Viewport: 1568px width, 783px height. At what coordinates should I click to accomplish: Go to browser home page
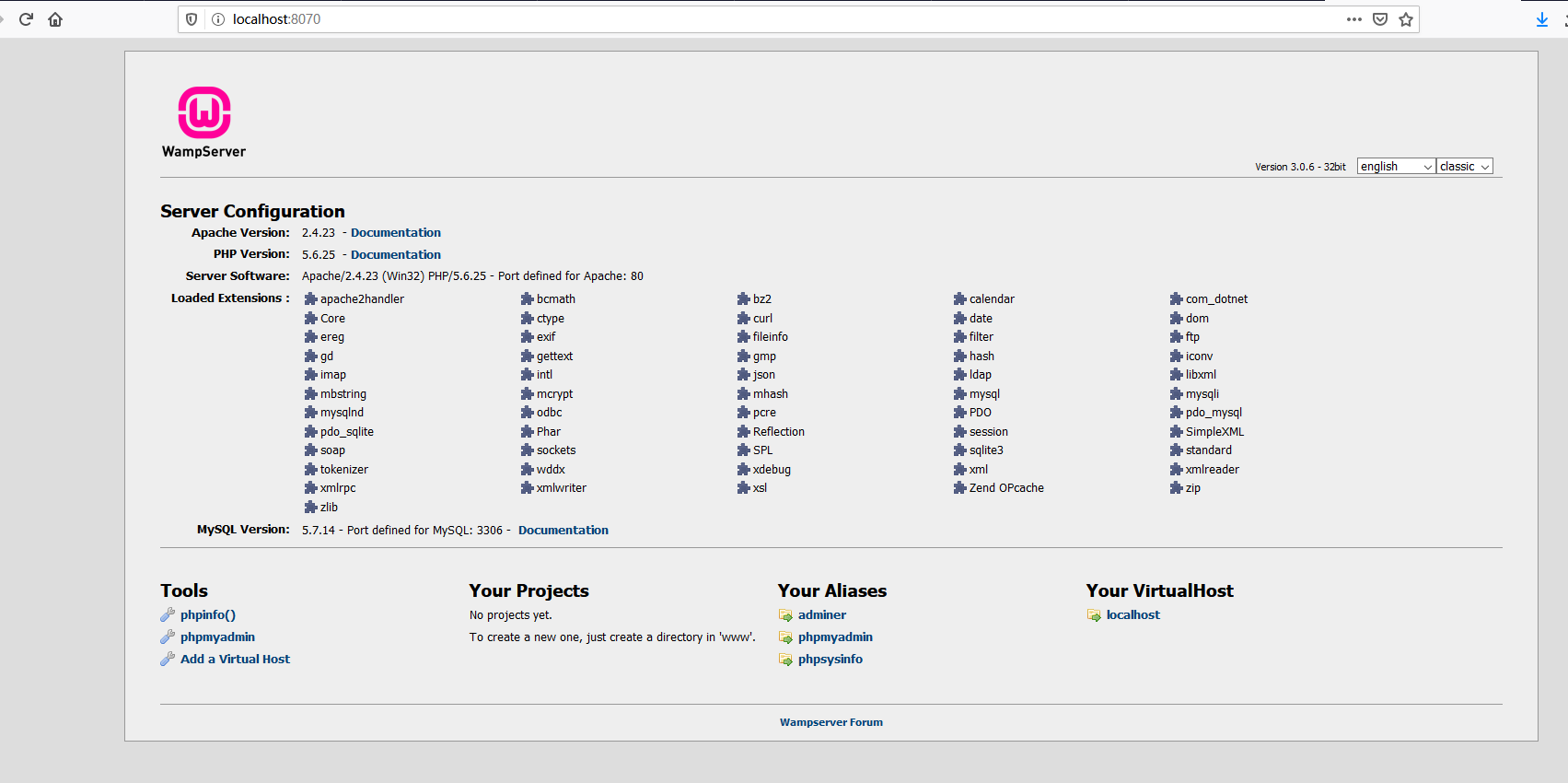(55, 19)
